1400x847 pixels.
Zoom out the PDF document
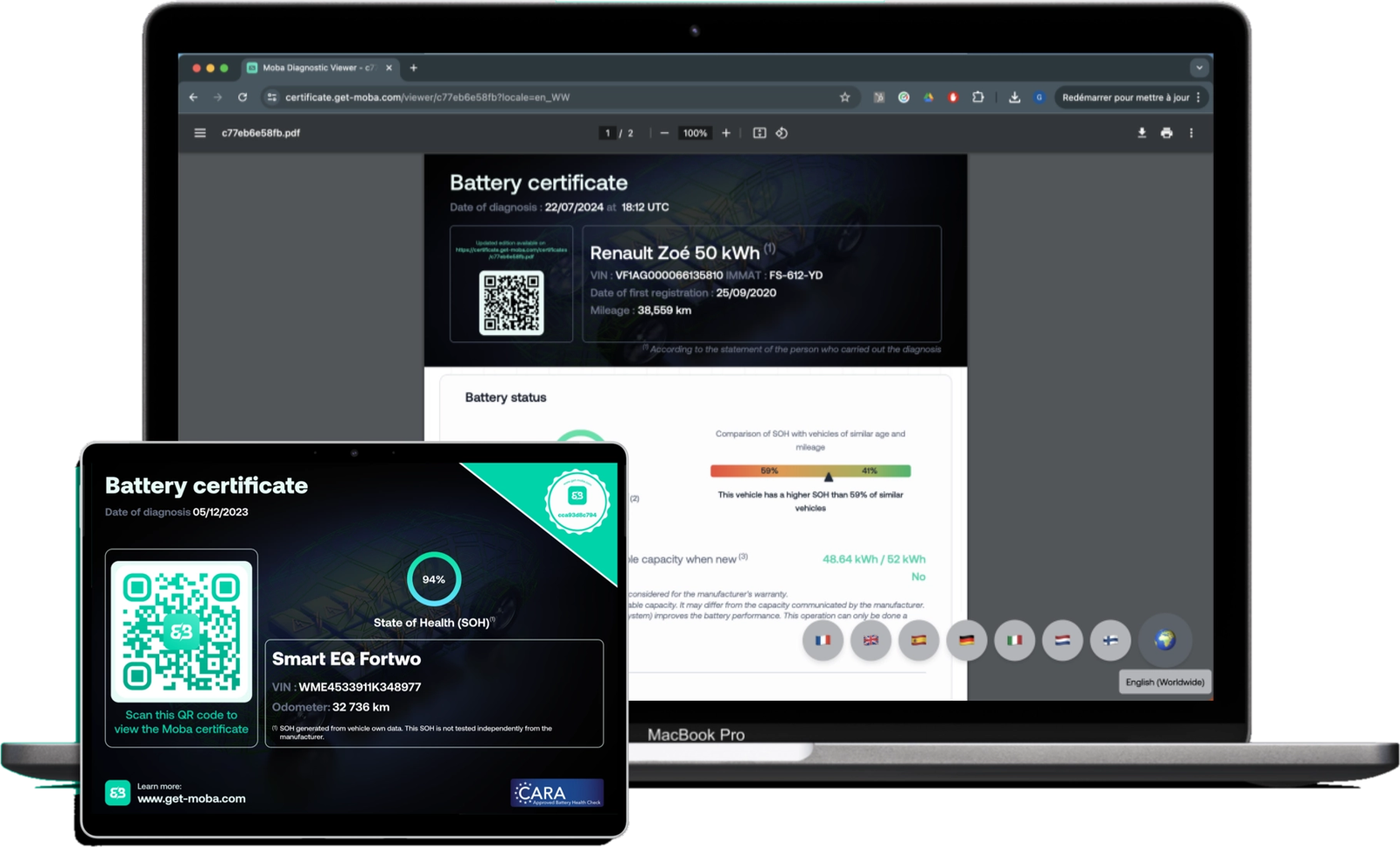[664, 133]
